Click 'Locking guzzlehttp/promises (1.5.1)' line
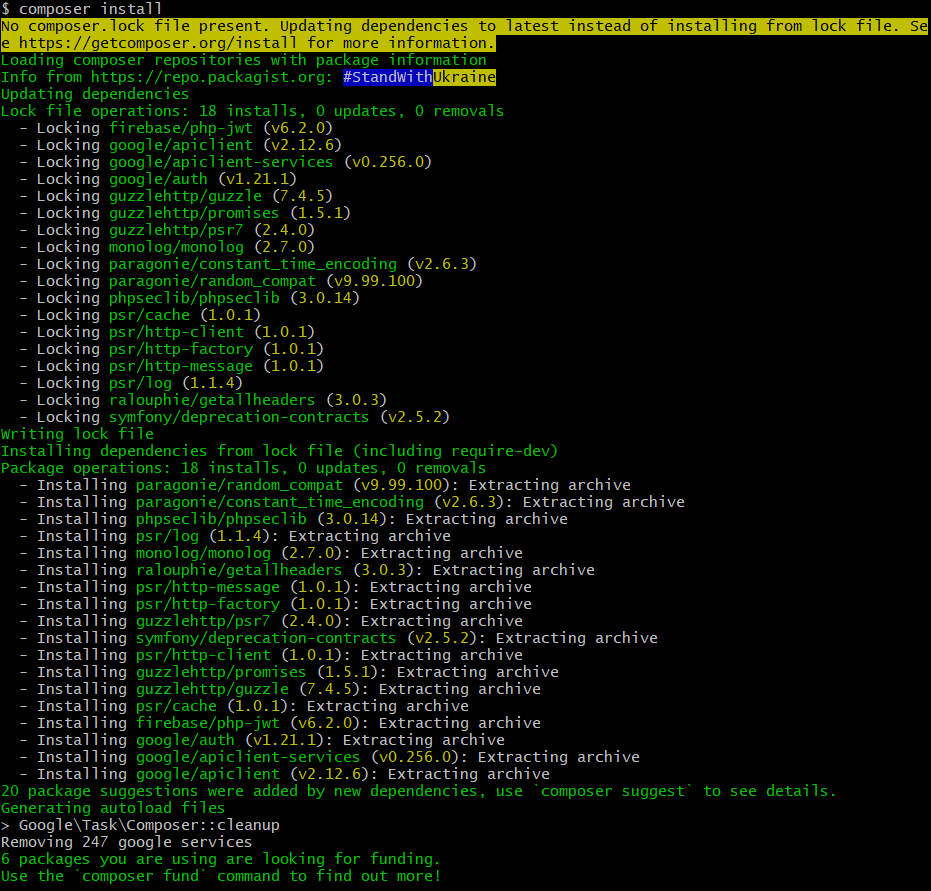This screenshot has height=891, width=931. tap(185, 213)
